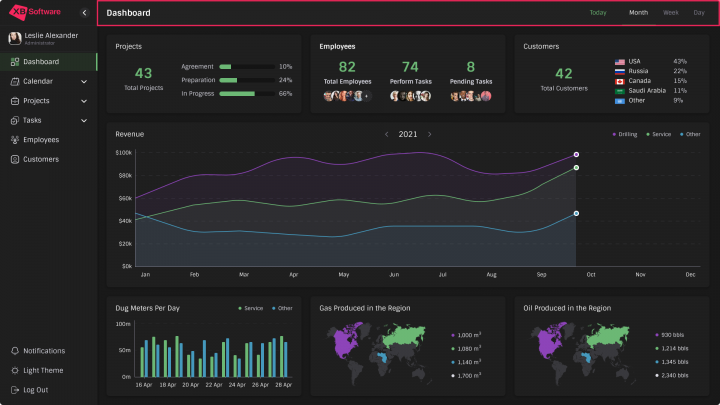The width and height of the screenshot is (720, 405).
Task: Click the Customers icon in sidebar
Action: pos(15,159)
